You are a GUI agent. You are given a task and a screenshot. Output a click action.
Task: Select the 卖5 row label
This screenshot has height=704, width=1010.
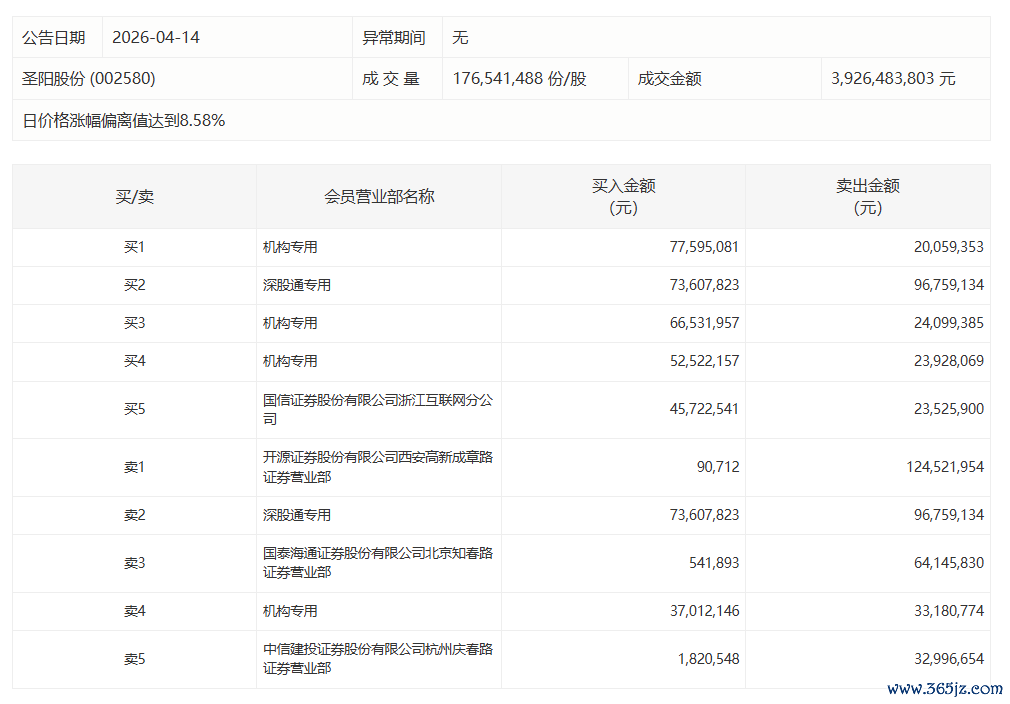135,659
